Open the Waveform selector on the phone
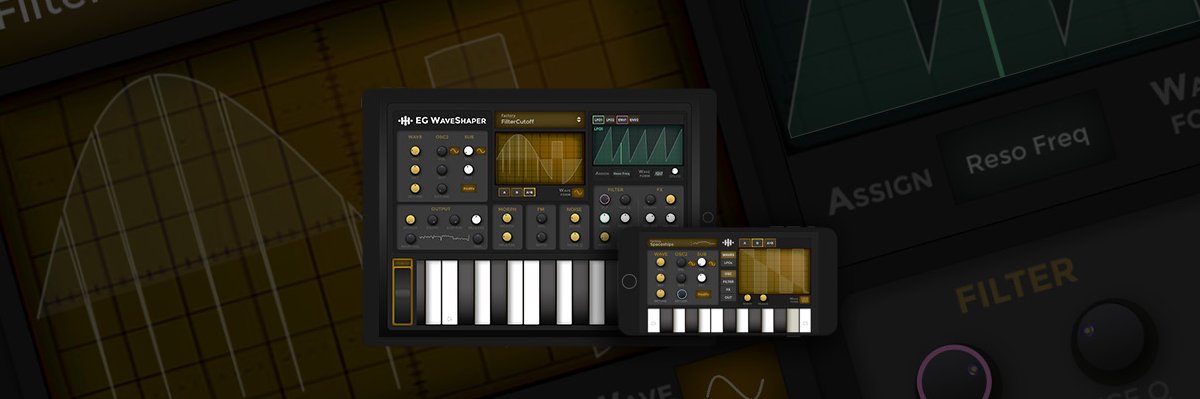Screen dimensions: 1200x399 click(804, 299)
